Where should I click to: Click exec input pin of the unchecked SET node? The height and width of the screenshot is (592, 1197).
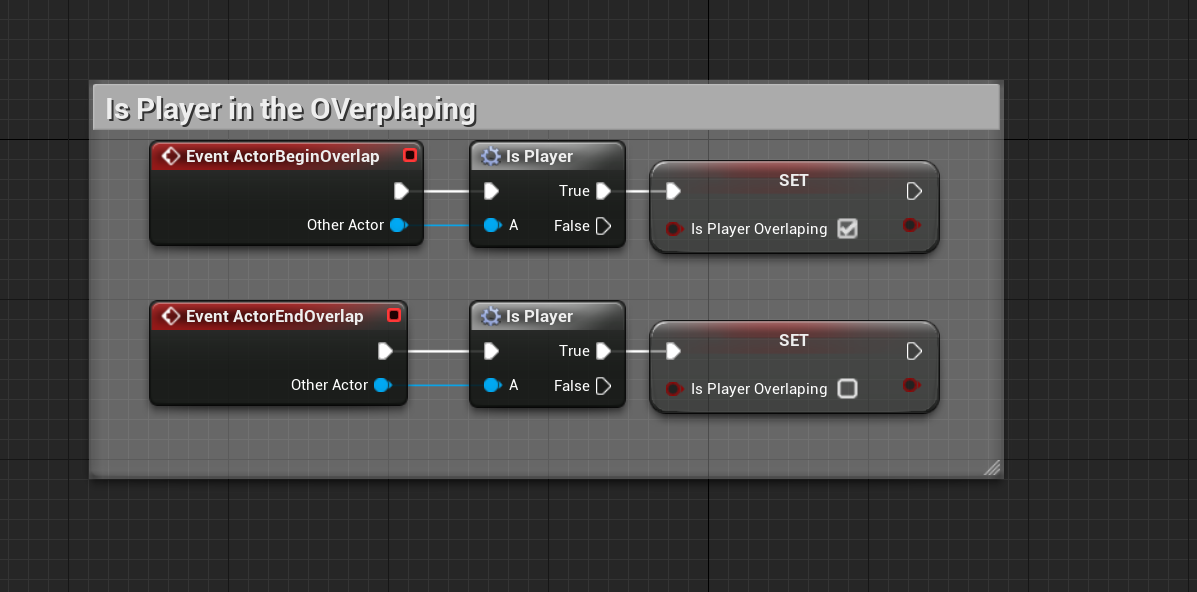point(673,351)
